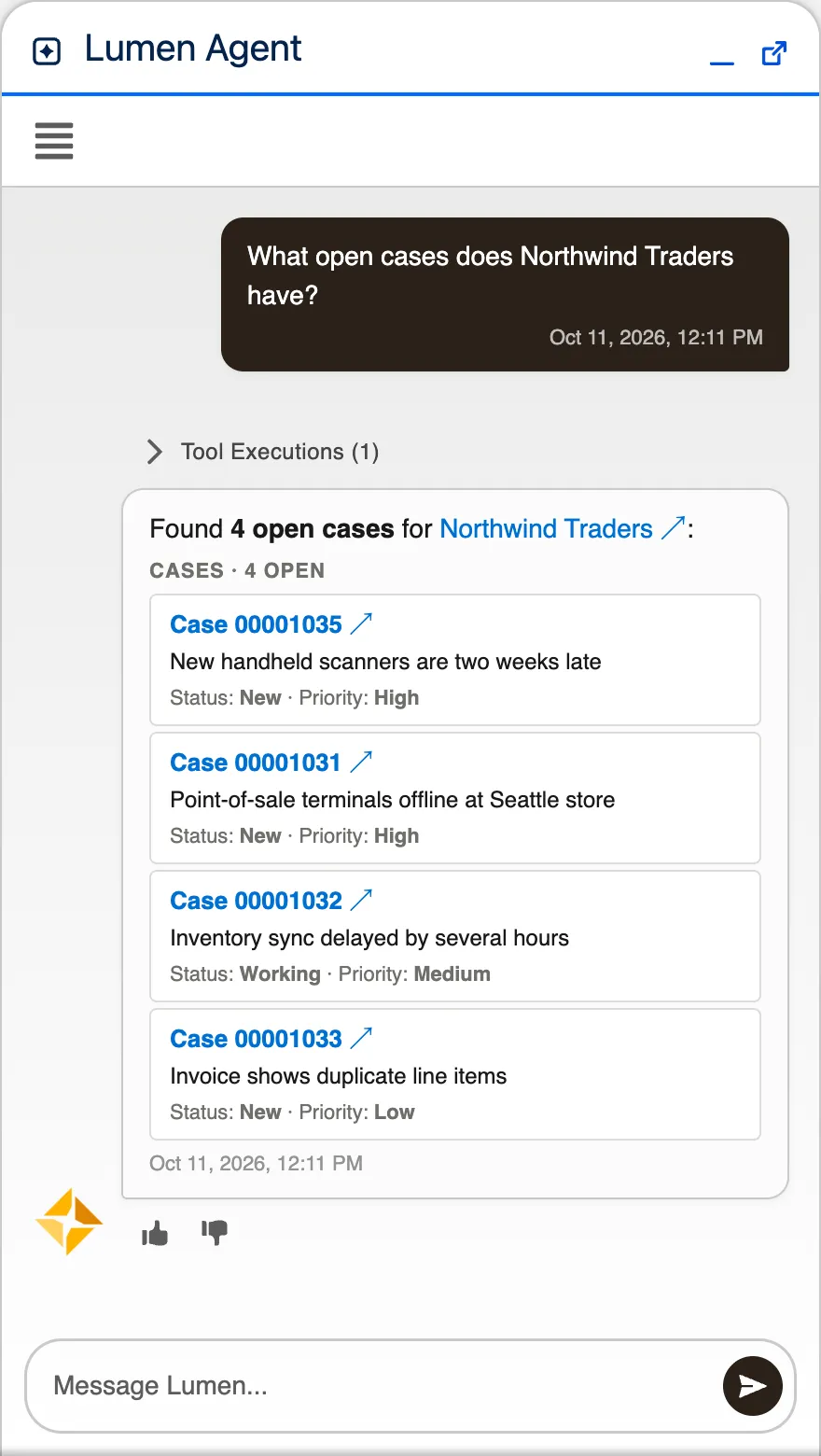This screenshot has width=821, height=1456.
Task: Click external arrow icon beside Case 00001031
Action: (x=361, y=762)
